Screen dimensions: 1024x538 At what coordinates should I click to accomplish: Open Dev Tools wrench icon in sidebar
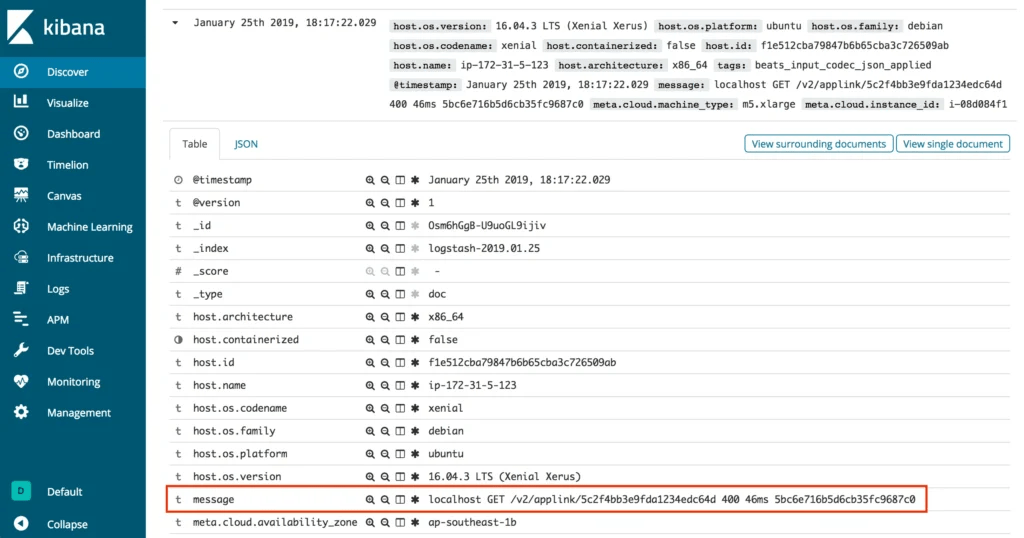(21, 351)
